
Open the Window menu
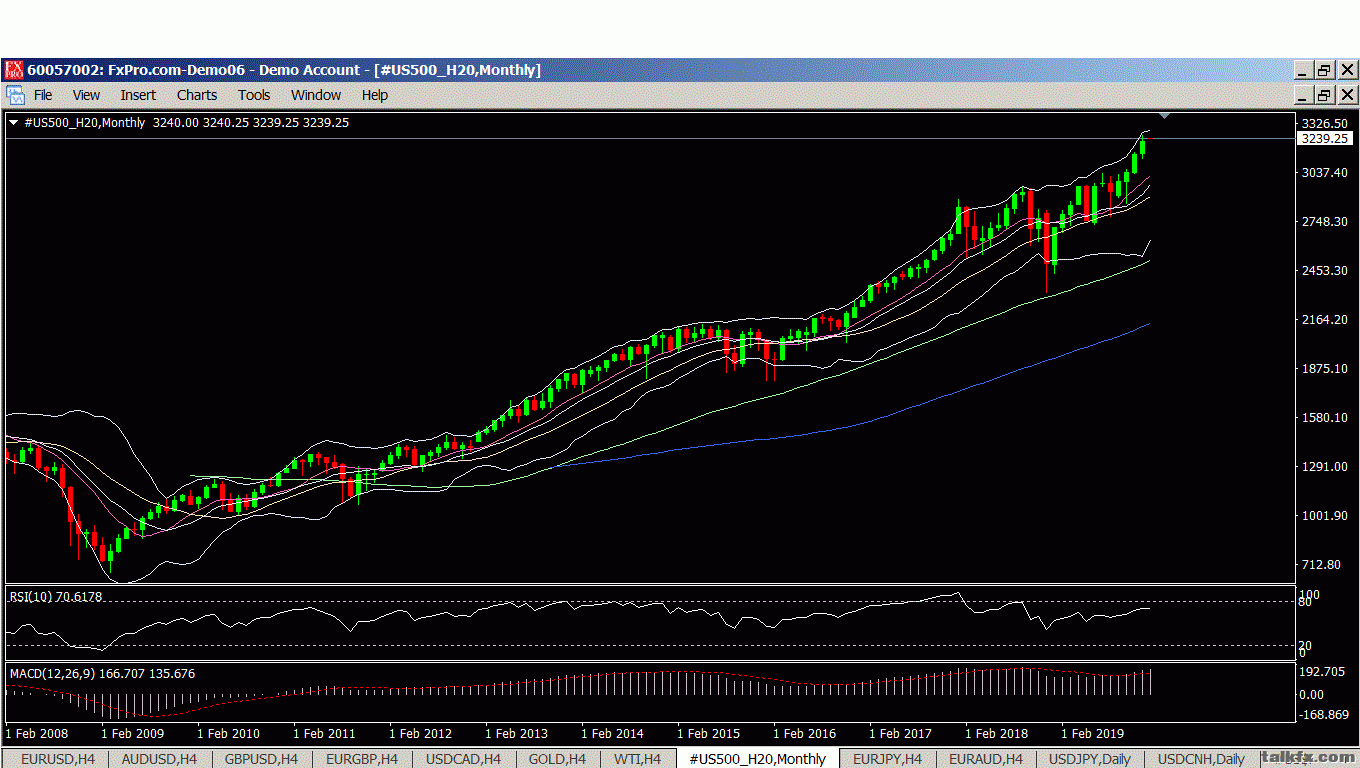(x=316, y=95)
